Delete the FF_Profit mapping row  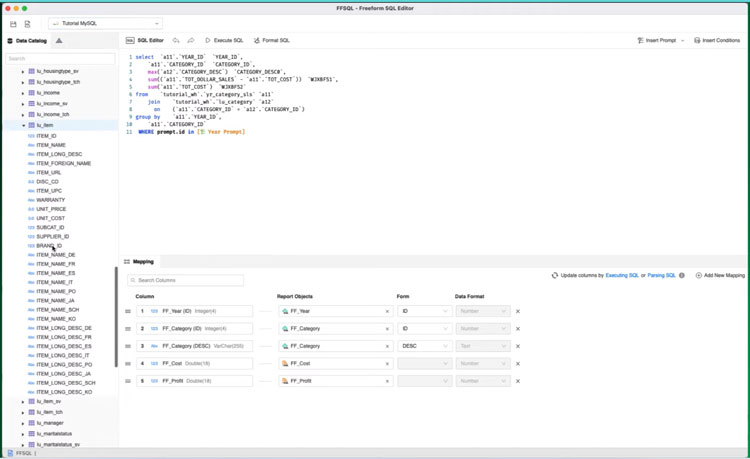[x=518, y=381]
